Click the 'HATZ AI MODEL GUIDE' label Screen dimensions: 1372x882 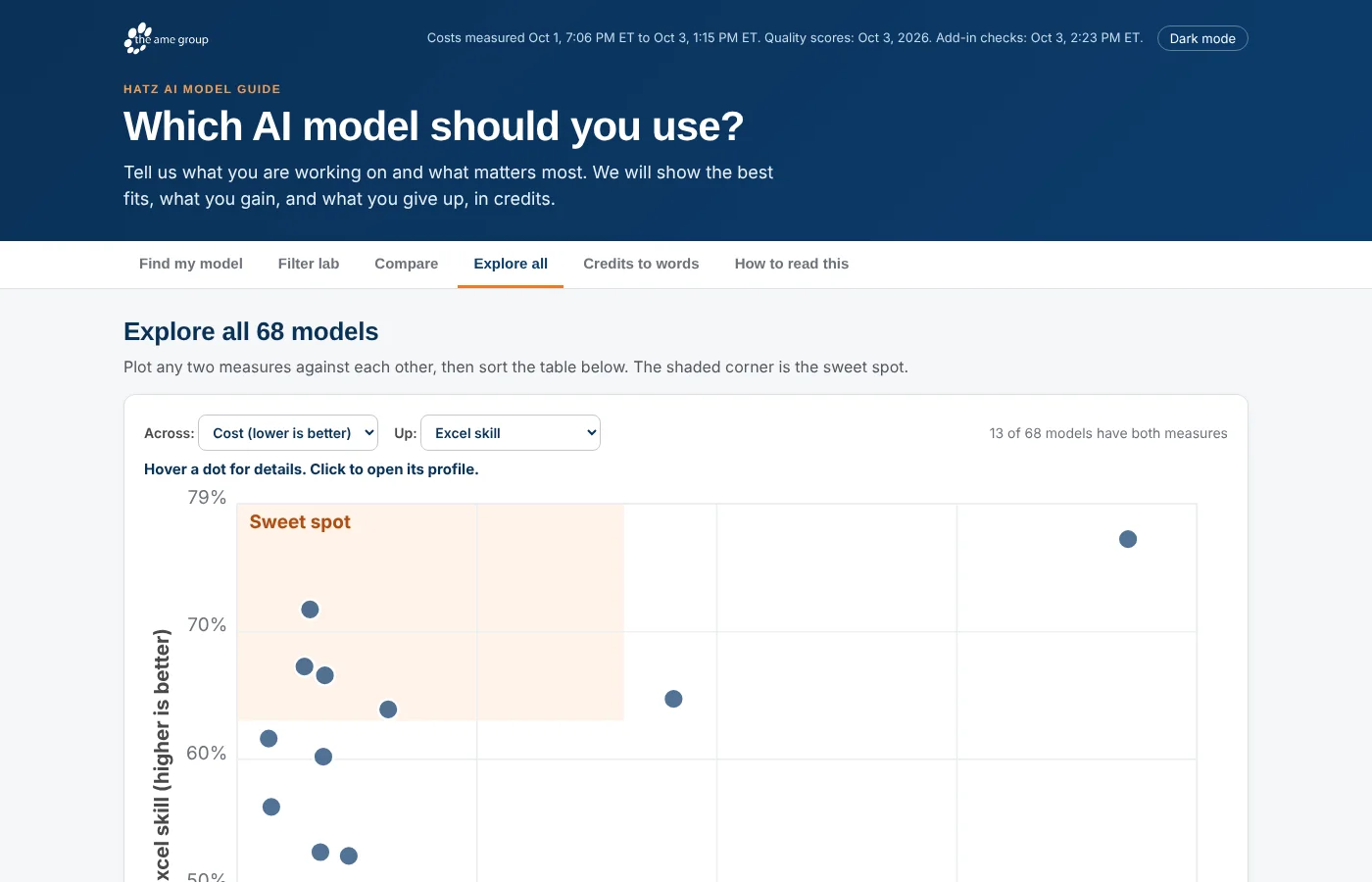coord(202,89)
